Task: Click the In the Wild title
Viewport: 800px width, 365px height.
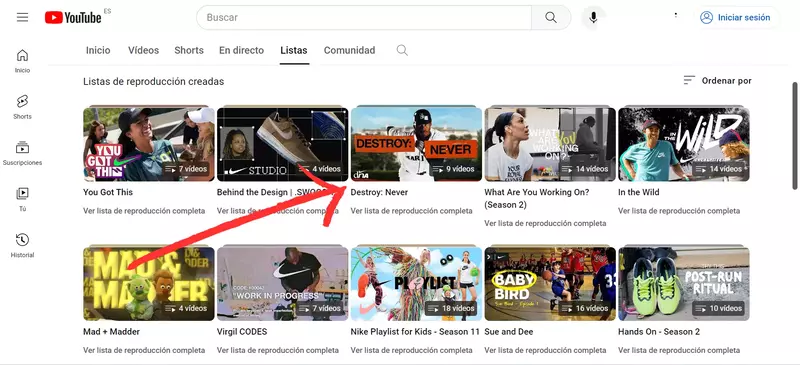Action: pos(639,192)
